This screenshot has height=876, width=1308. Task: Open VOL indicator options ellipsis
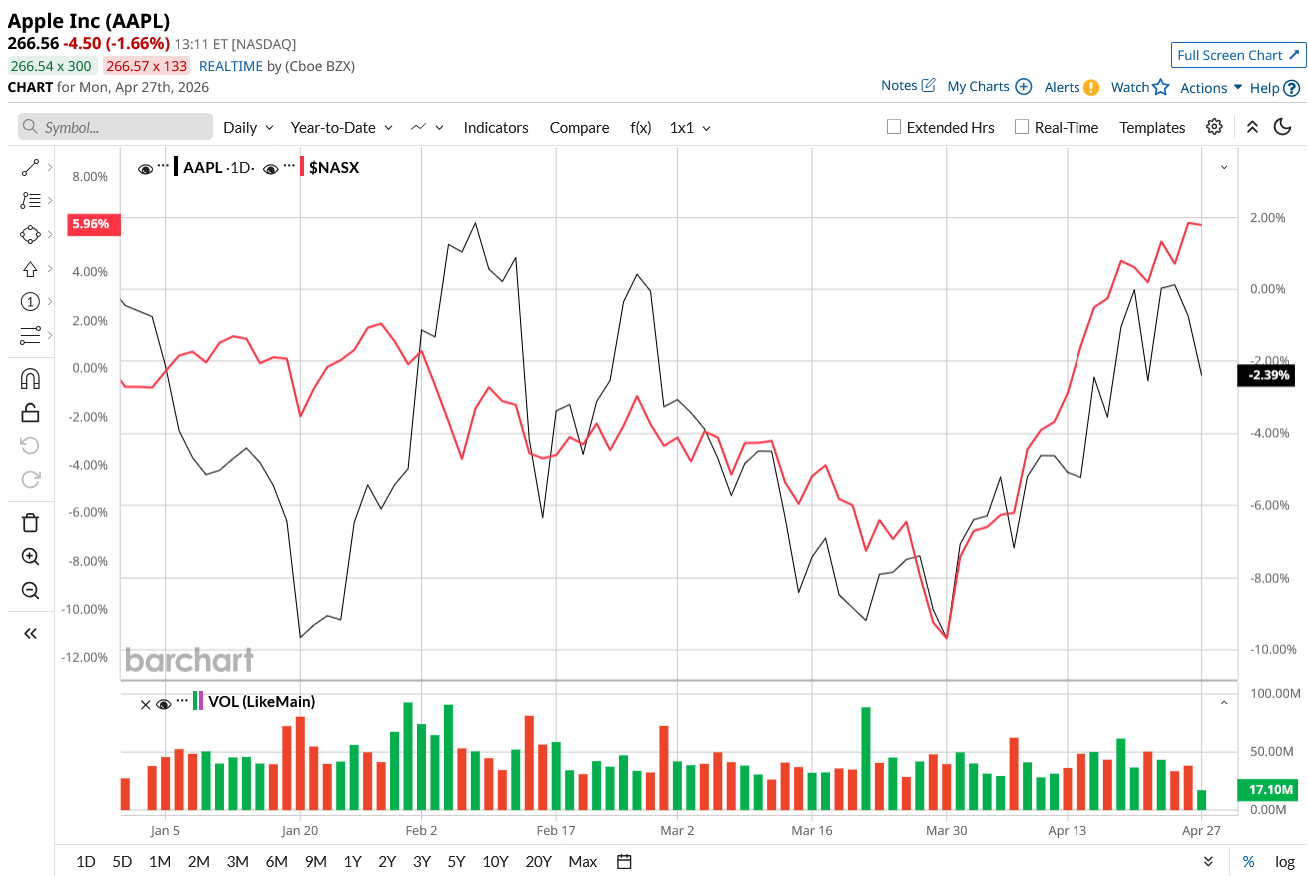[x=182, y=701]
